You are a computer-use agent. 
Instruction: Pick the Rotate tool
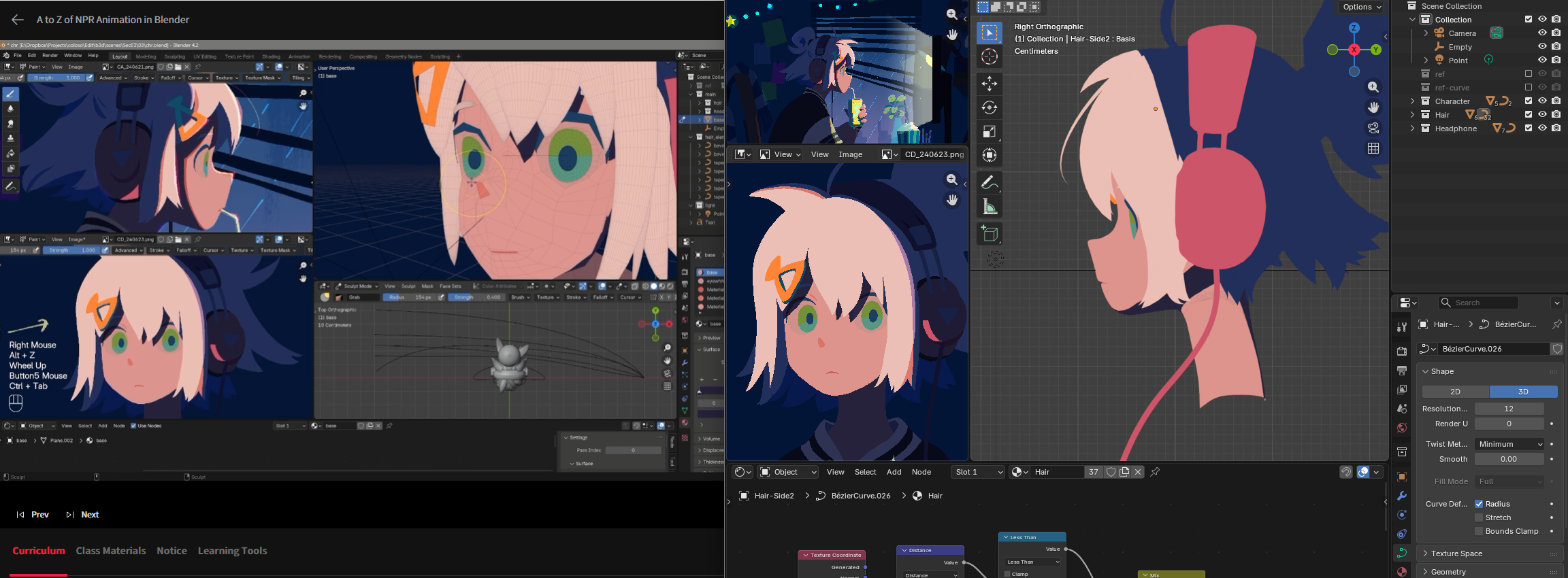click(x=990, y=107)
